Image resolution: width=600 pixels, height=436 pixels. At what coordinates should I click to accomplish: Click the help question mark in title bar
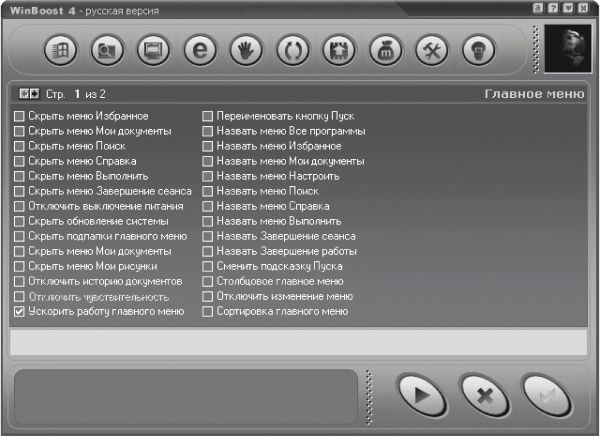pos(553,7)
